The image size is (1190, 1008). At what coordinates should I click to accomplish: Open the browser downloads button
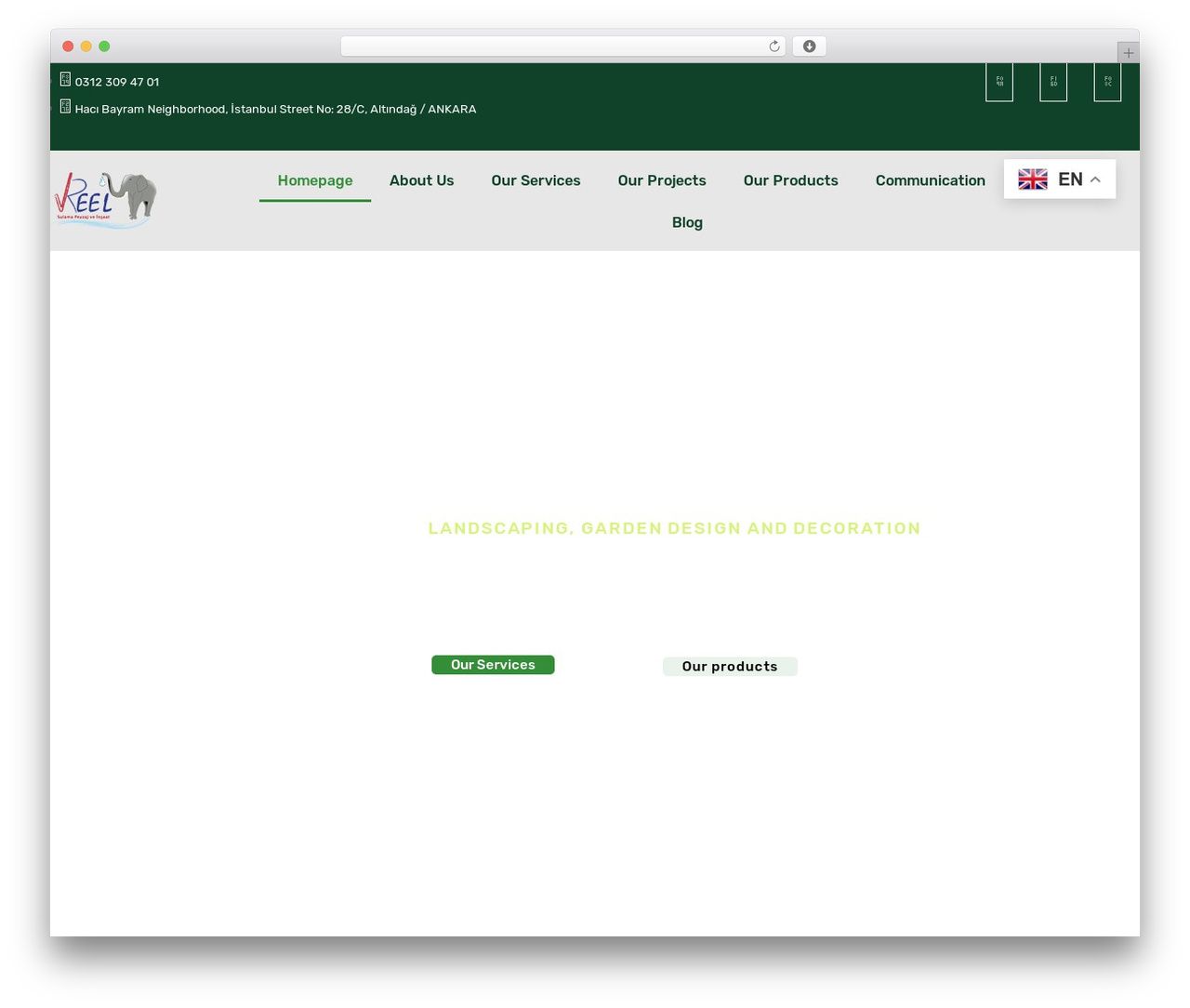[x=809, y=46]
